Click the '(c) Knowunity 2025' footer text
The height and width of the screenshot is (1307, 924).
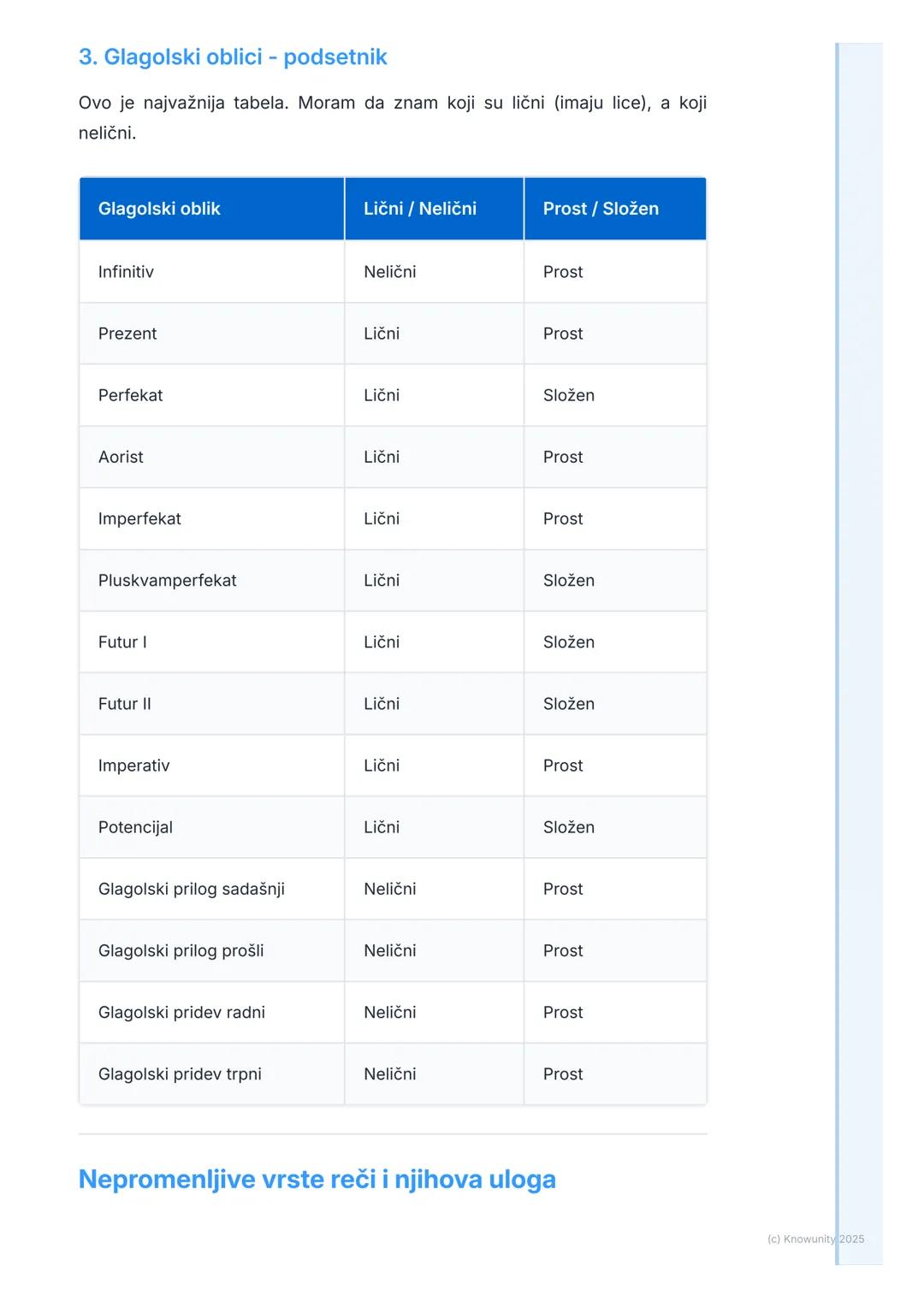815,1239
